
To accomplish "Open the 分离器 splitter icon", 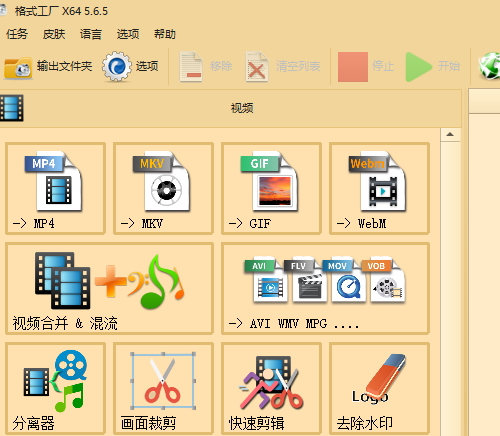I will [x=55, y=381].
